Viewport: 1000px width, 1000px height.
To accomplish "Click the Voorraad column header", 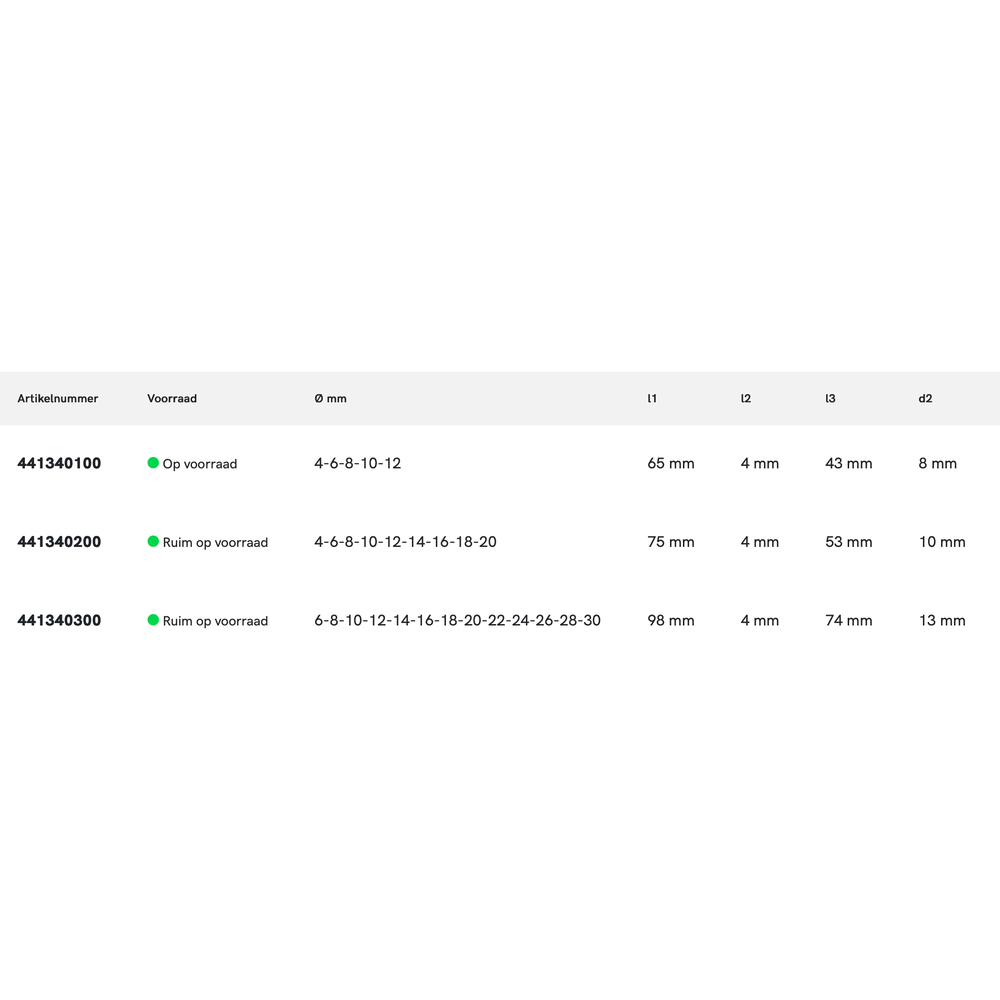I will 172,398.
